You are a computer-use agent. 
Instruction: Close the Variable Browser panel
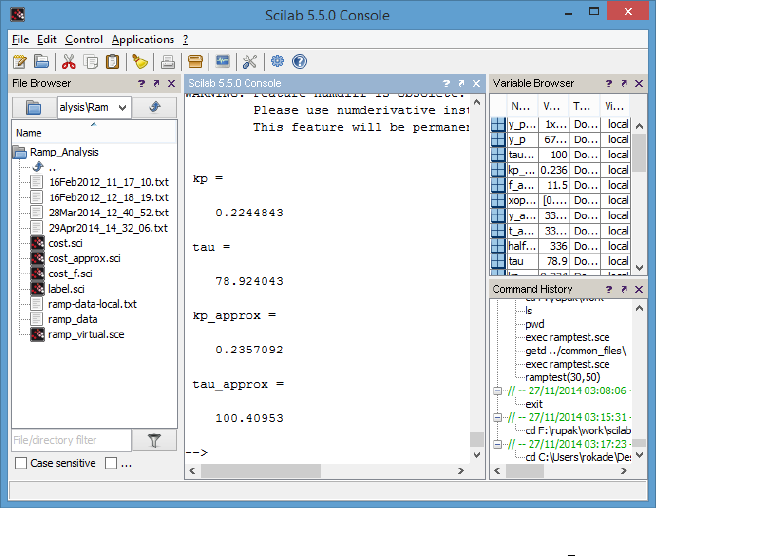(x=639, y=83)
